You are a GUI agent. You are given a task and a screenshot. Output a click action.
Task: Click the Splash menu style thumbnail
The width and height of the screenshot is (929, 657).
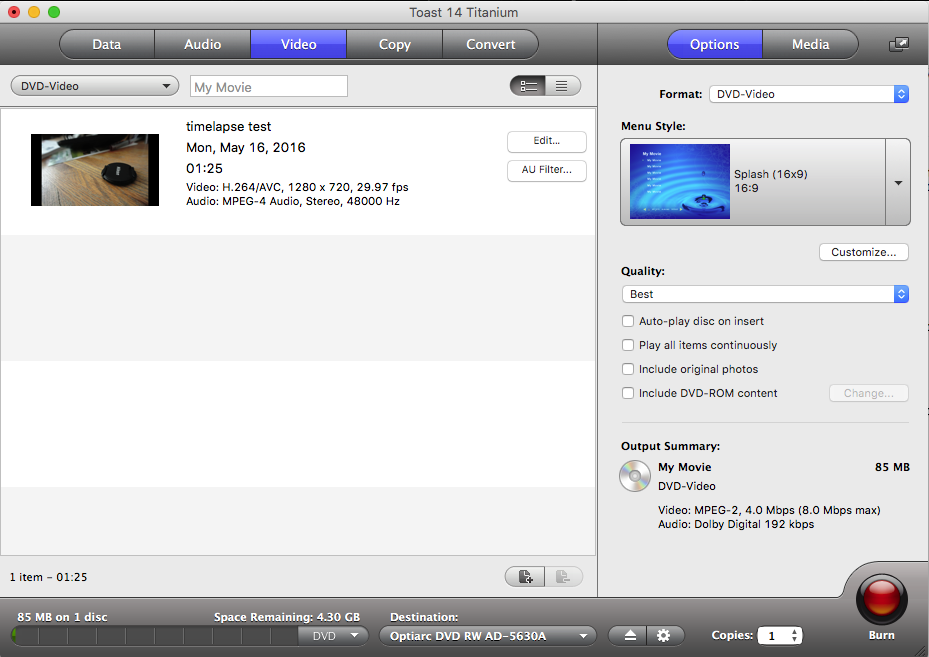pyautogui.click(x=680, y=181)
